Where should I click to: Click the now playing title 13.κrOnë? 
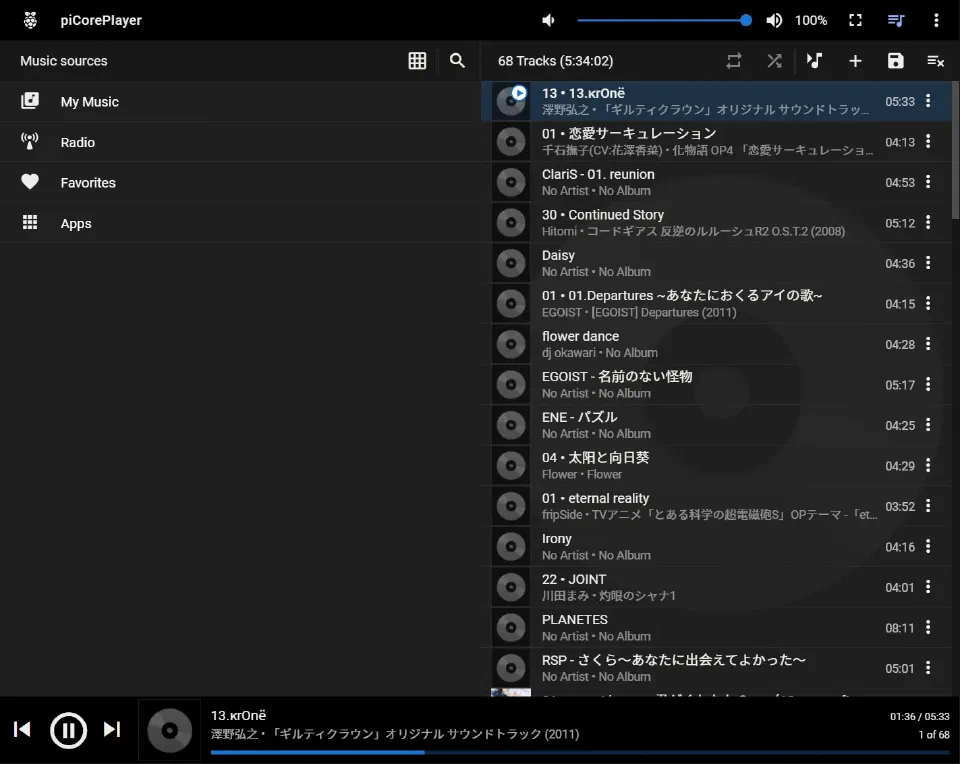pyautogui.click(x=238, y=715)
